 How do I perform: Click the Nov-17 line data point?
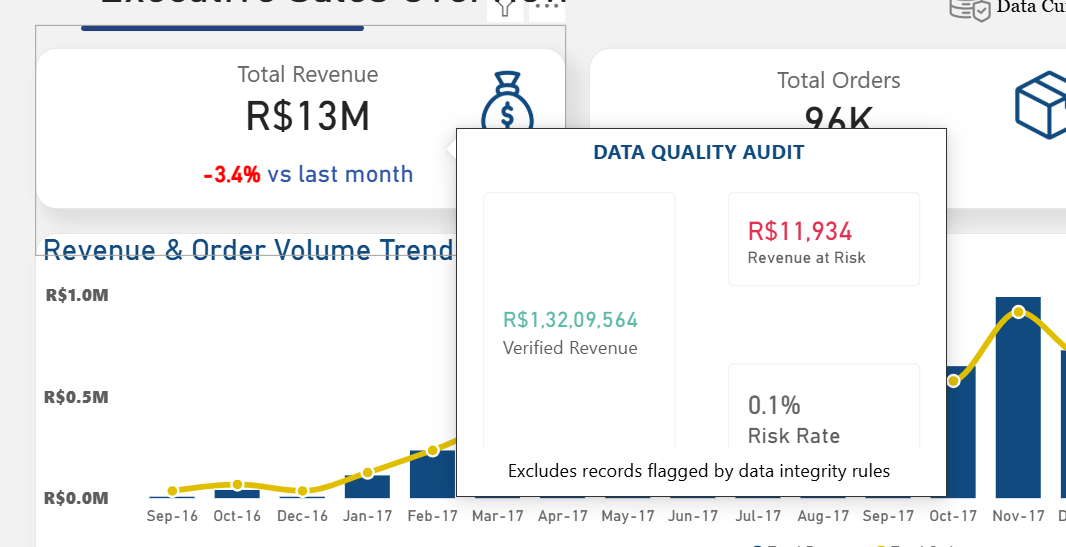point(1018,312)
